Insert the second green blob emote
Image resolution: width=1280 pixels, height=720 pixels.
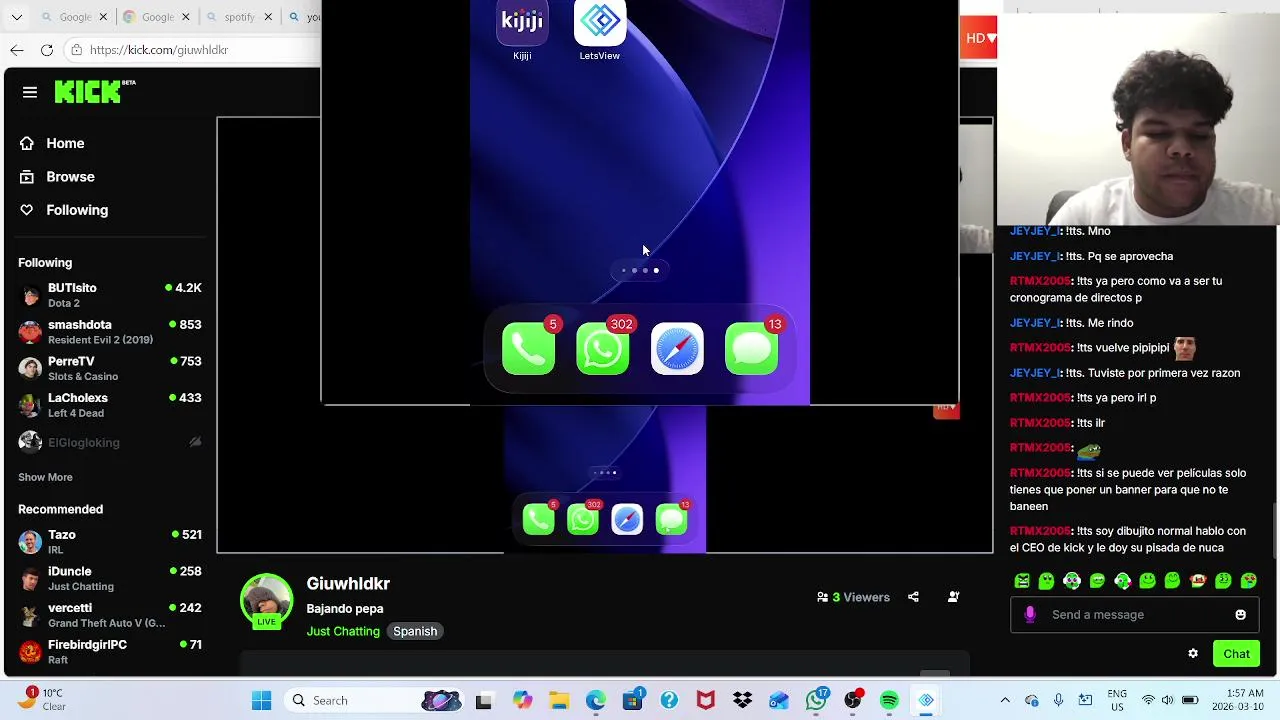(x=1047, y=581)
